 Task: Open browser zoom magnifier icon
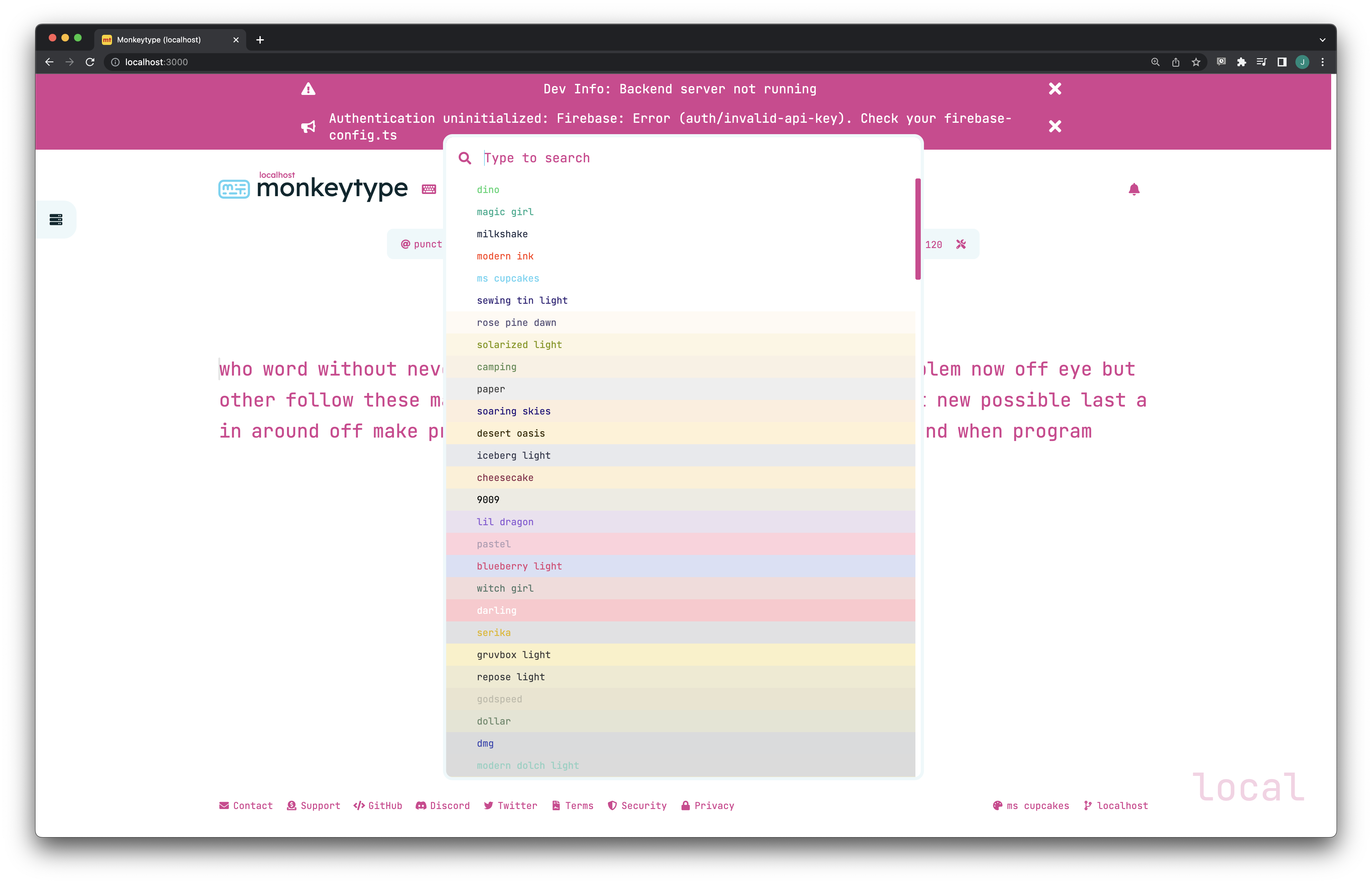1156,62
